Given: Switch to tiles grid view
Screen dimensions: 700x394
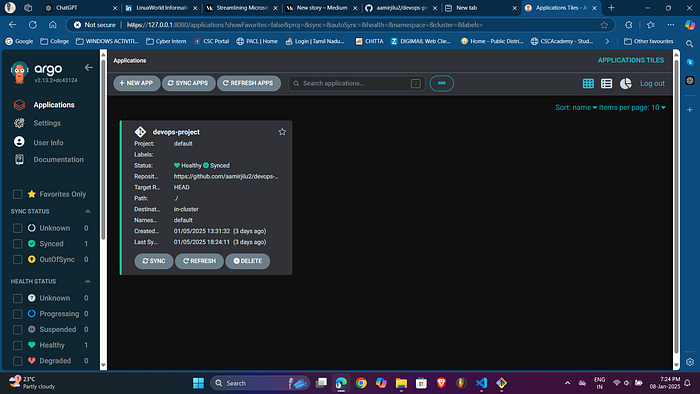Looking at the screenshot, I should click(588, 83).
